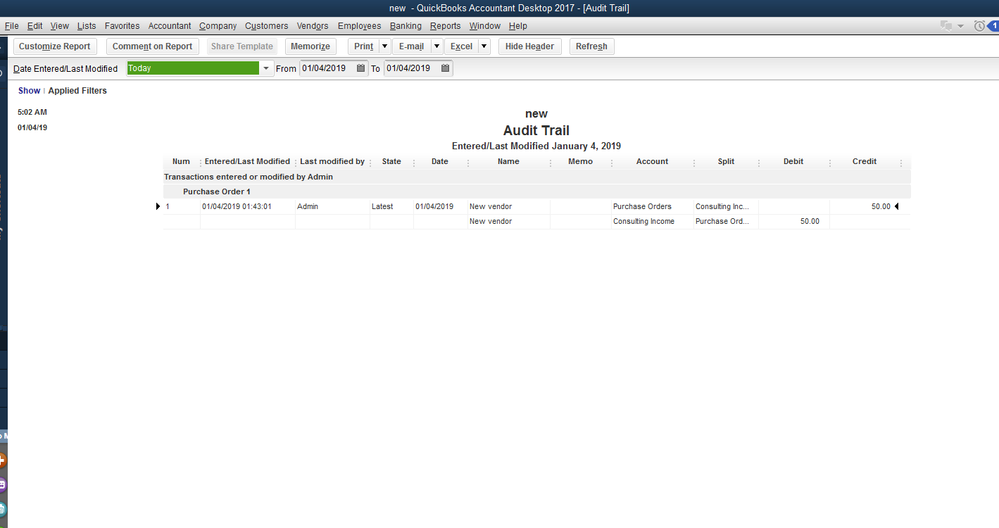Click the Memo column header
999x528 pixels.
(x=580, y=162)
